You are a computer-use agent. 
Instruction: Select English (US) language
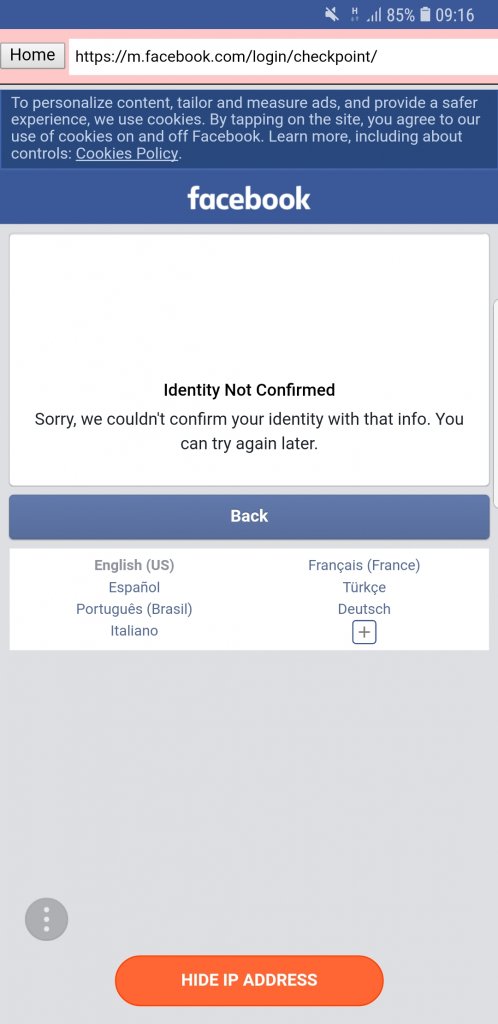pyautogui.click(x=134, y=565)
